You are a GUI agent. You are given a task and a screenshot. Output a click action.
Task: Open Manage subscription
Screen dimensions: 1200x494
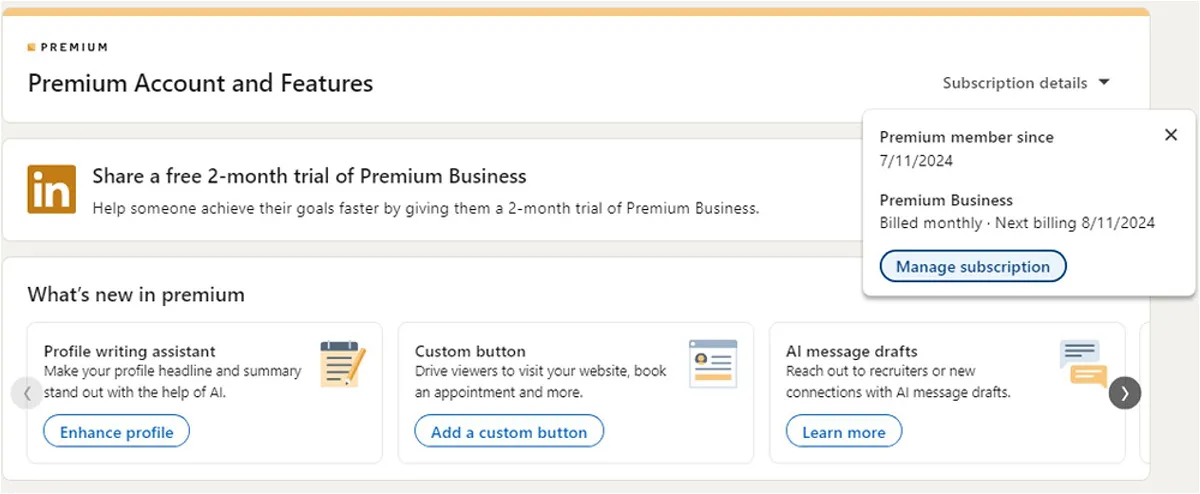[973, 267]
